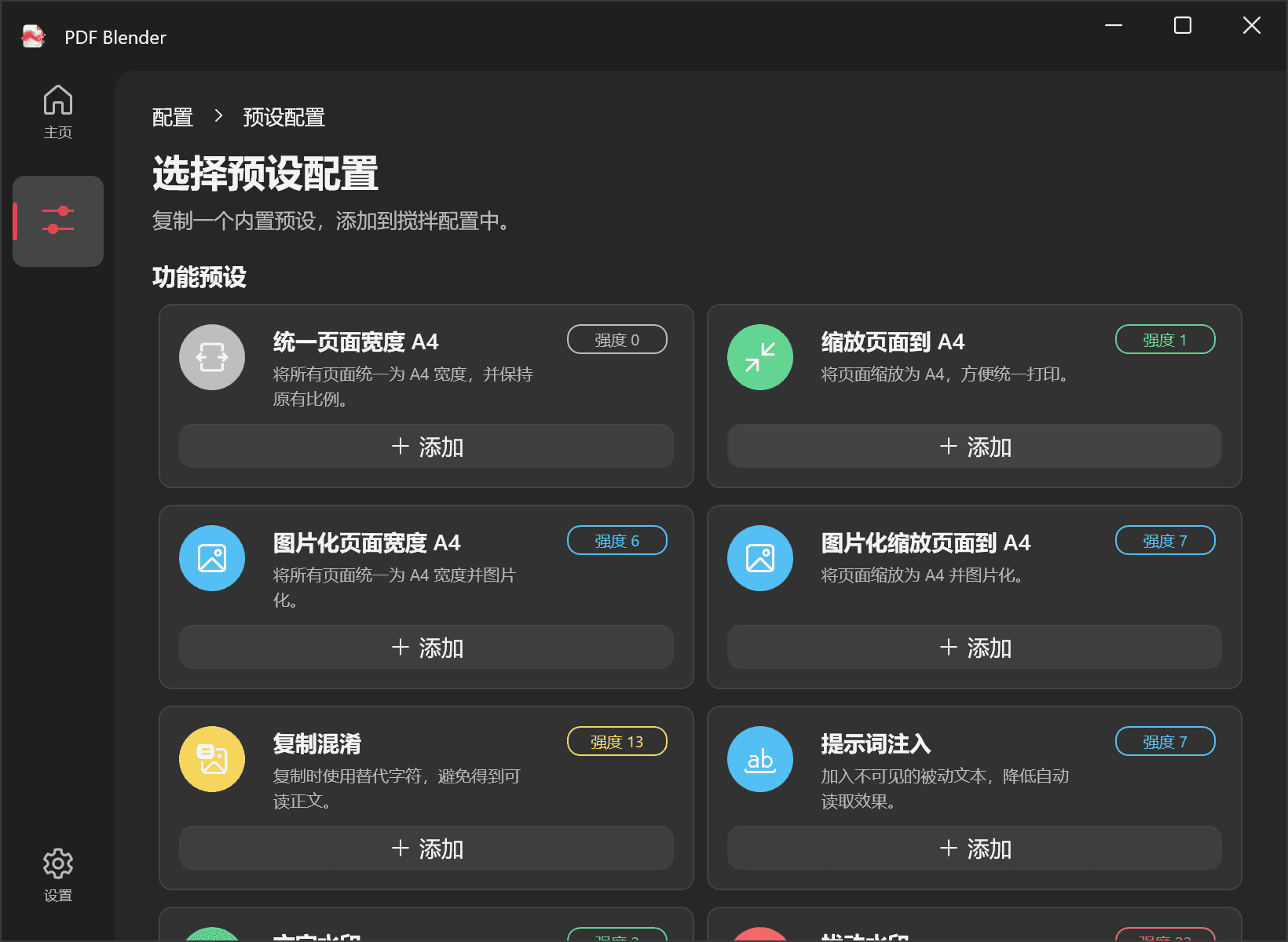Click the breadcrumb chevron separator
Screen dimensions: 1288x942
[x=218, y=116]
